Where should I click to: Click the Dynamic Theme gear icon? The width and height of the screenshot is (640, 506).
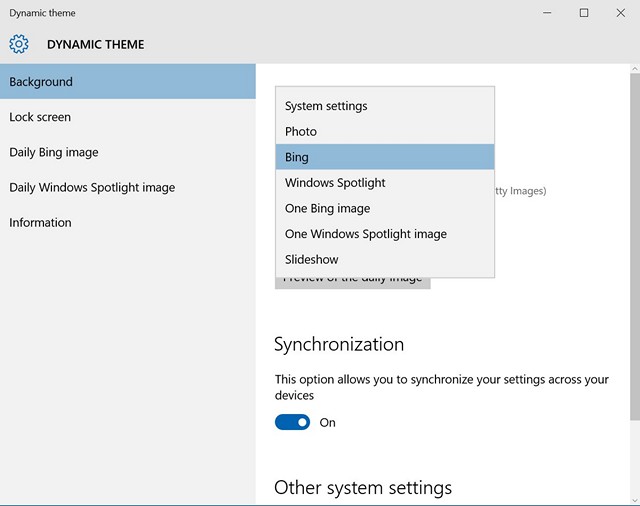click(19, 44)
